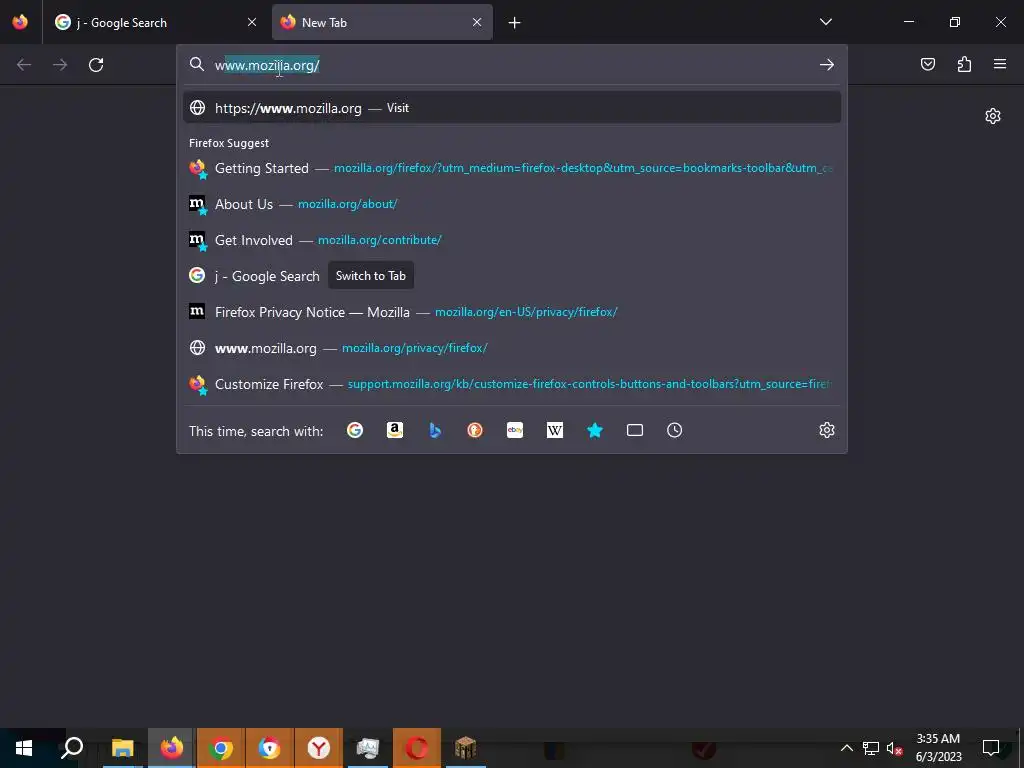Search this time with Google
Viewport: 1024px width, 768px height.
tap(355, 430)
